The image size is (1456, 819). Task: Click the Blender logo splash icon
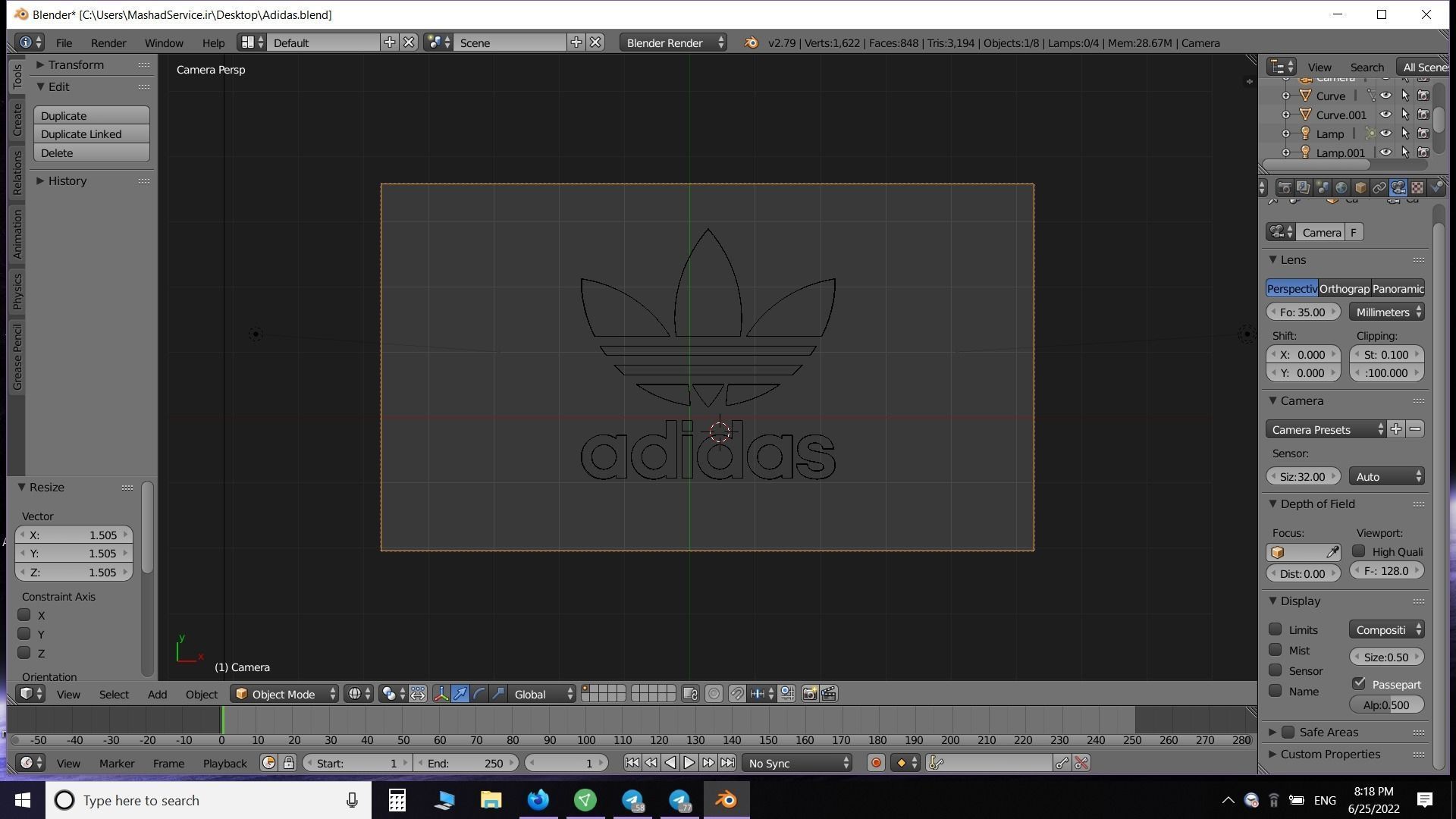point(751,42)
